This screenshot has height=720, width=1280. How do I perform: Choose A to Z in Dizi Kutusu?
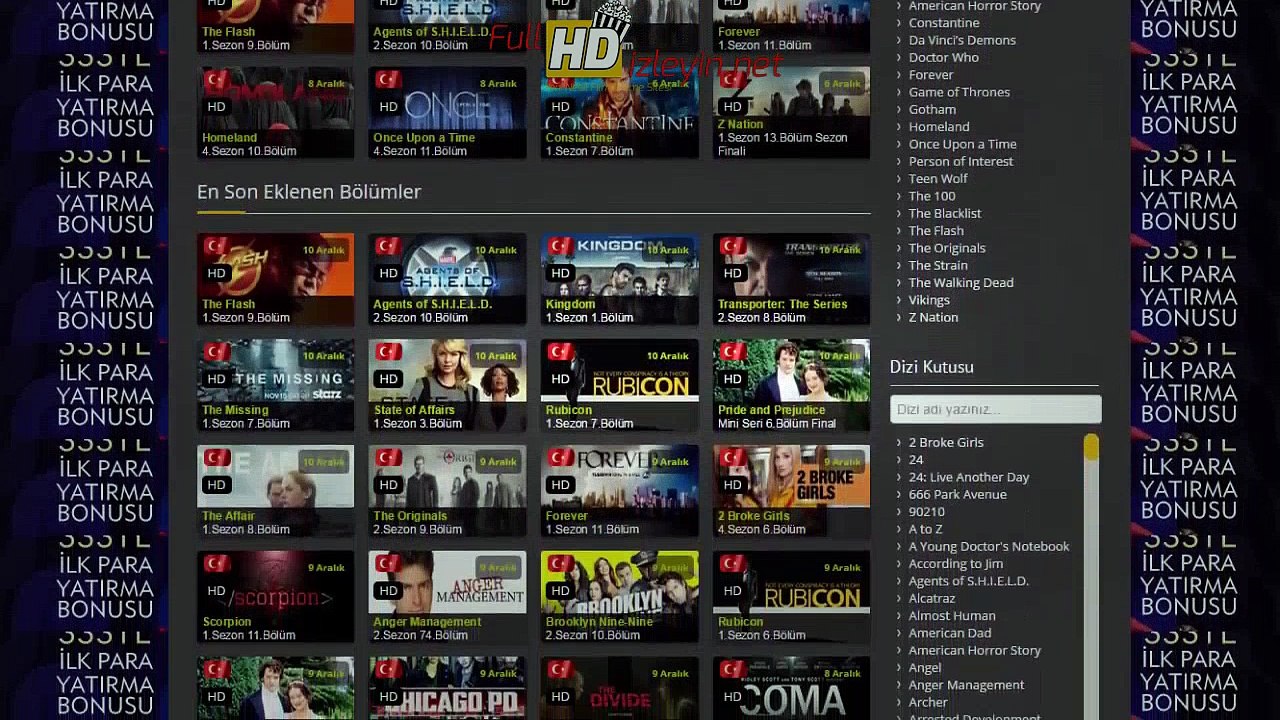pyautogui.click(x=925, y=529)
